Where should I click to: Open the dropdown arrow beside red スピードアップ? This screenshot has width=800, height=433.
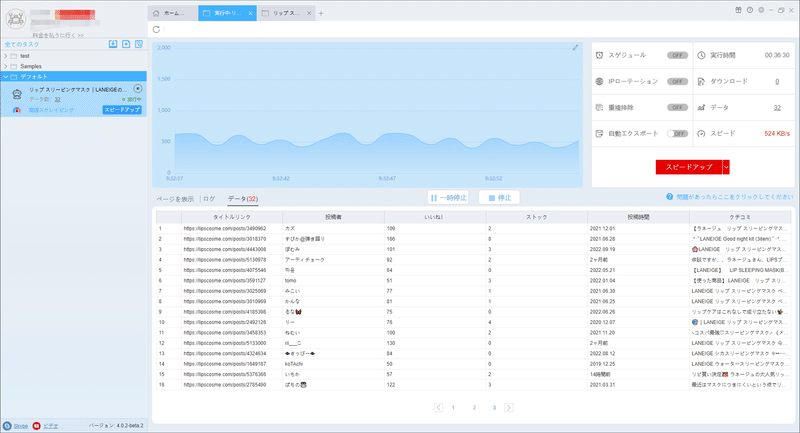coord(726,167)
